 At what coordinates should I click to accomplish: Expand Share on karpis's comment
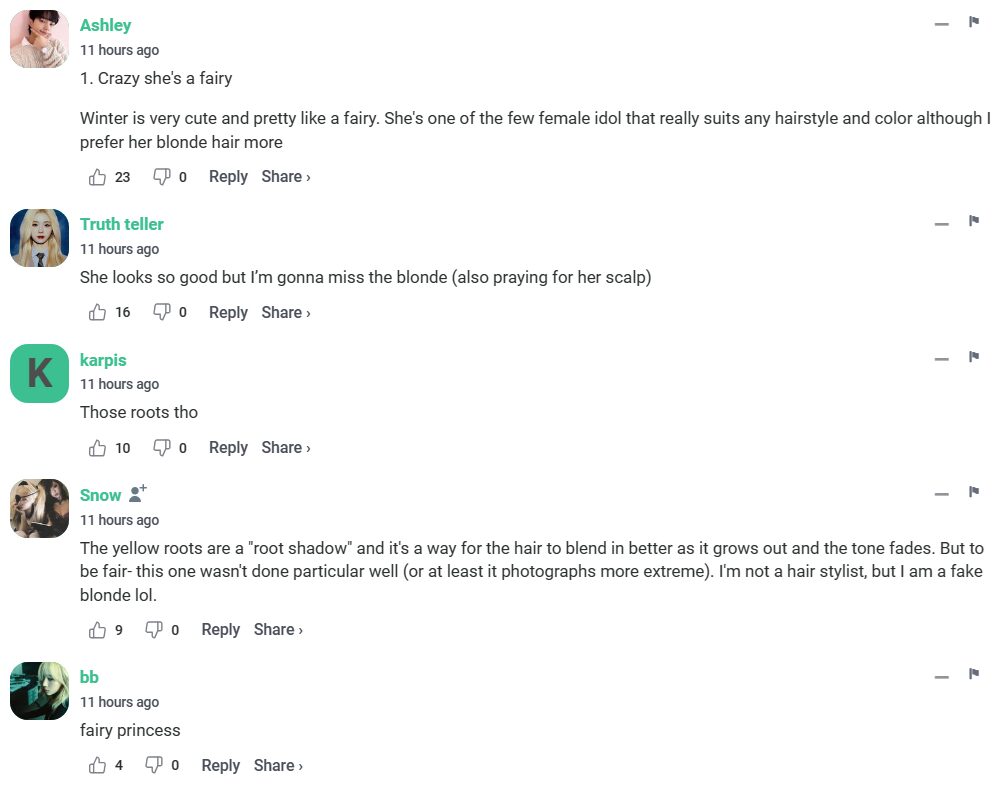[x=286, y=448]
